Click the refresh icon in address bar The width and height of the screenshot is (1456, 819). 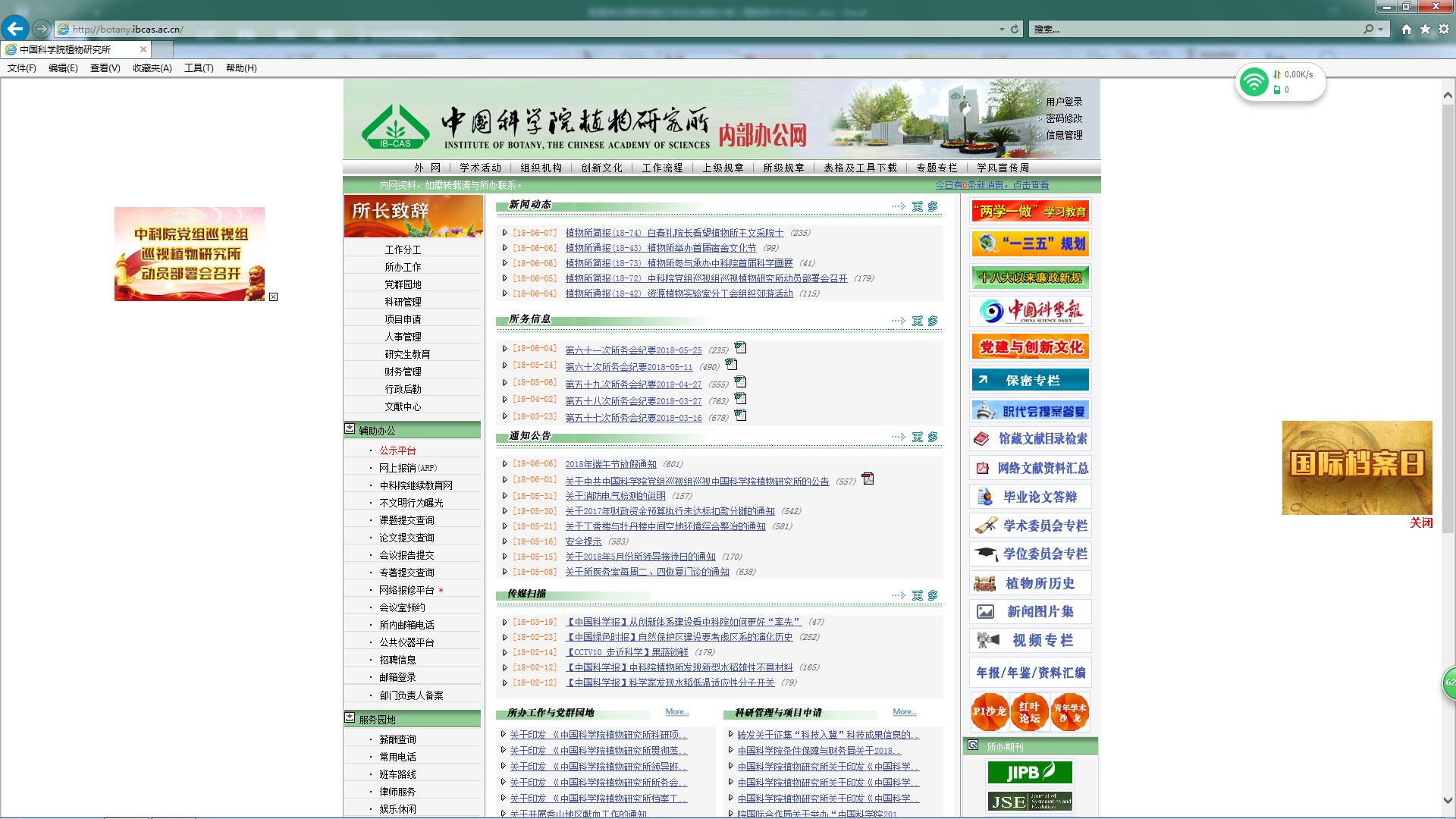click(x=1015, y=29)
